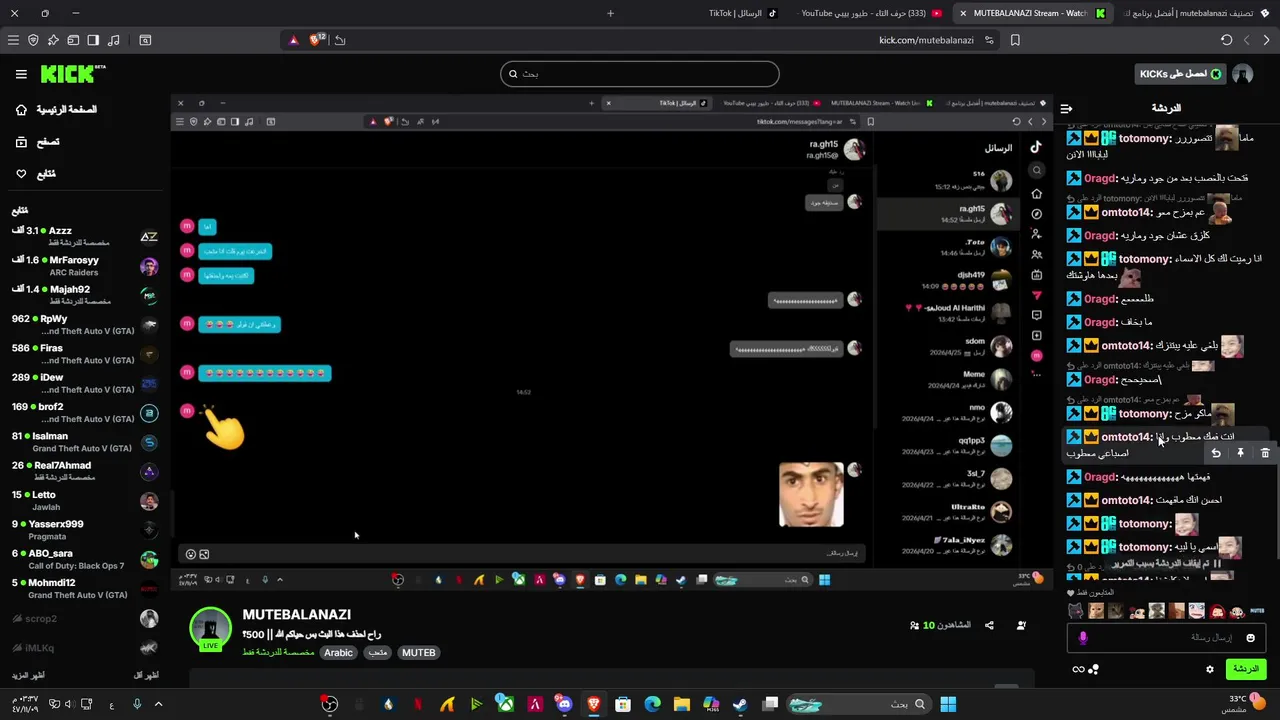Open the streamer LIVE avatar

211,628
